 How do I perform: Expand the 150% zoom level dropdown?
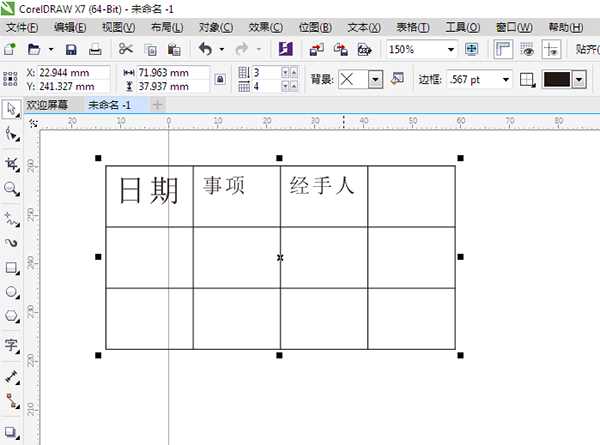click(451, 49)
